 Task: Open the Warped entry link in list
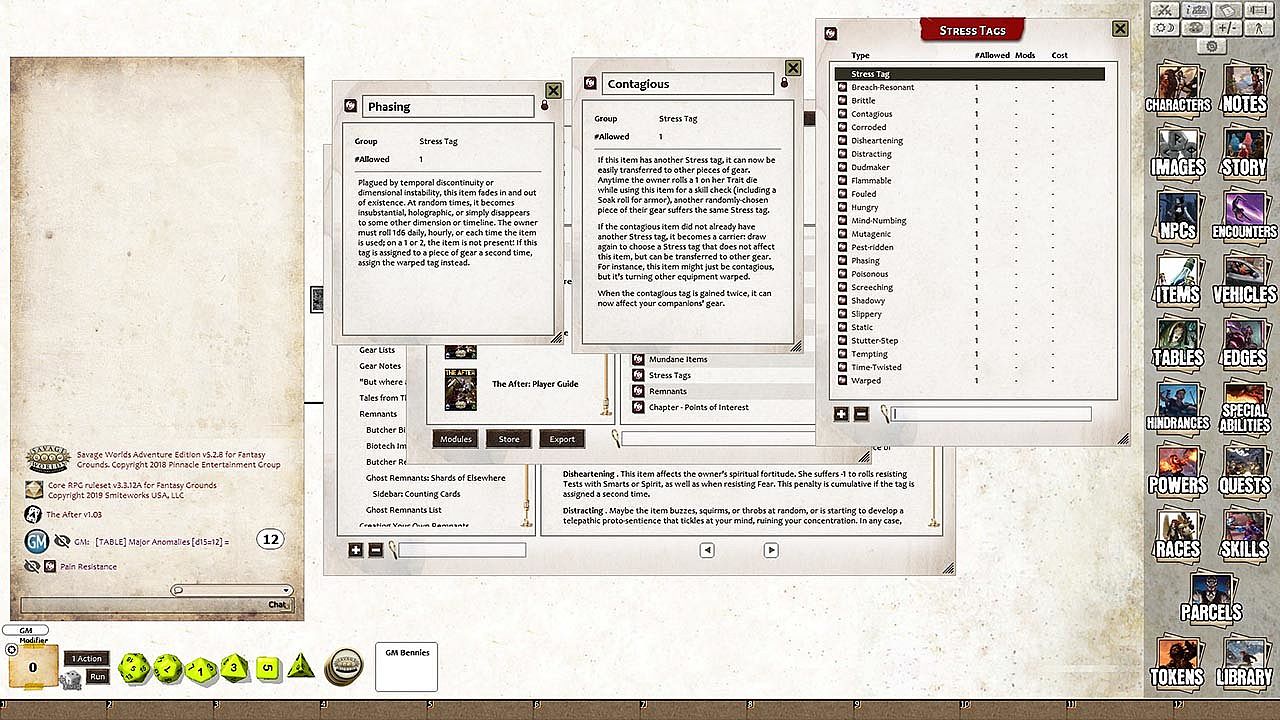[843, 381]
